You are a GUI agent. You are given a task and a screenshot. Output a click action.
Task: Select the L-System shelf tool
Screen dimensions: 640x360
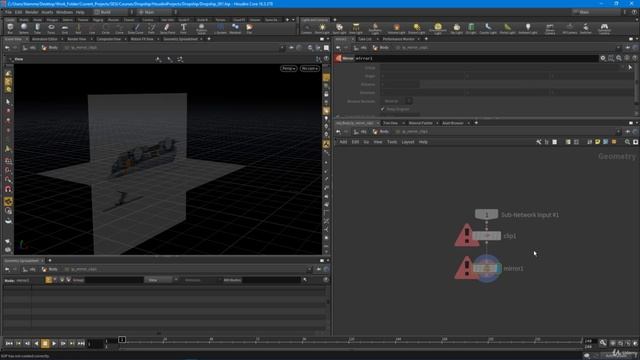[x=220, y=28]
